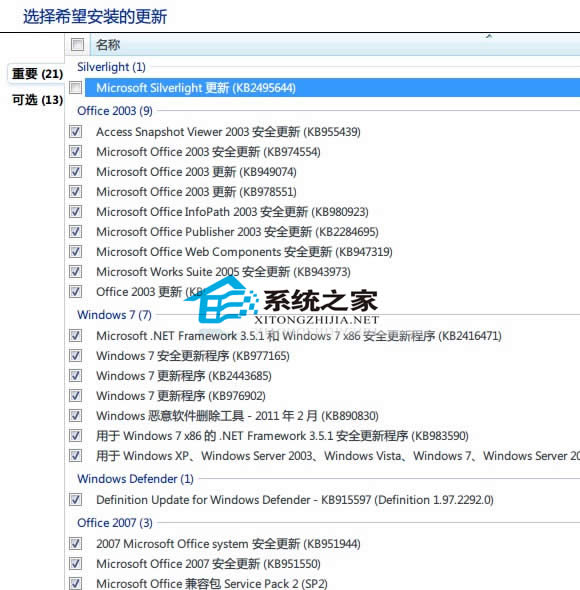The height and width of the screenshot is (590, 580).
Task: Uncheck Microsoft Office InfoPath 2003 安全更新 checkbox
Action: click(x=75, y=211)
